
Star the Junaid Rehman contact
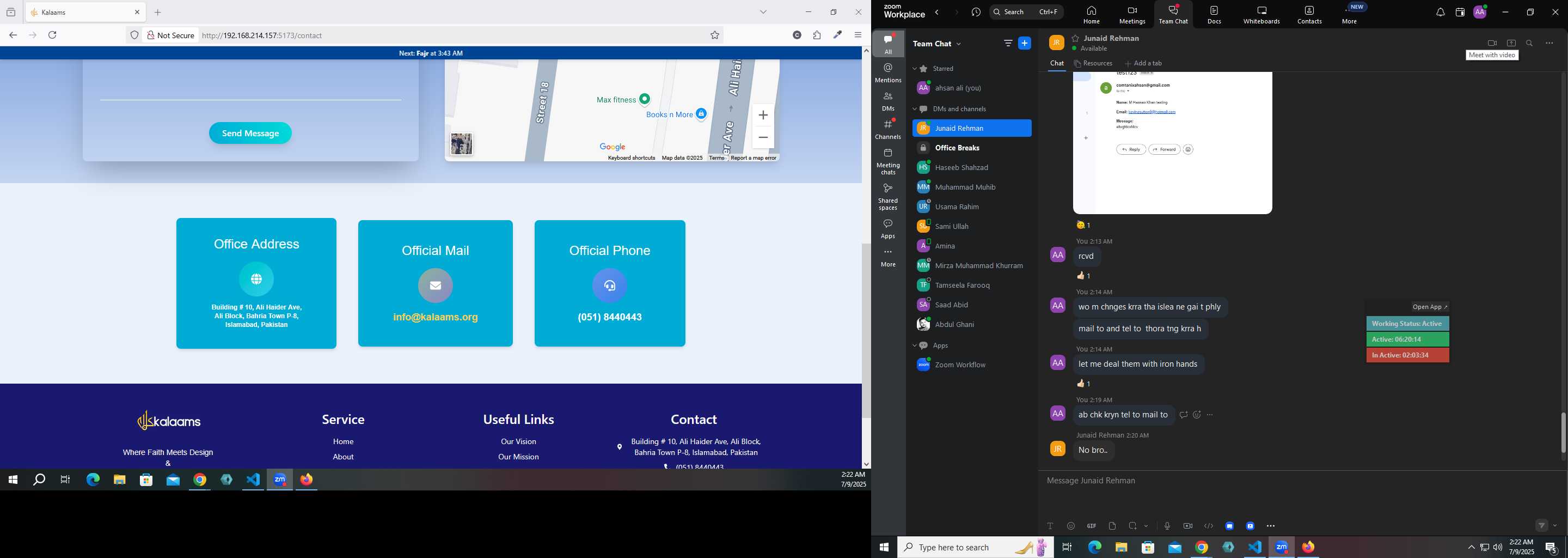1076,38
